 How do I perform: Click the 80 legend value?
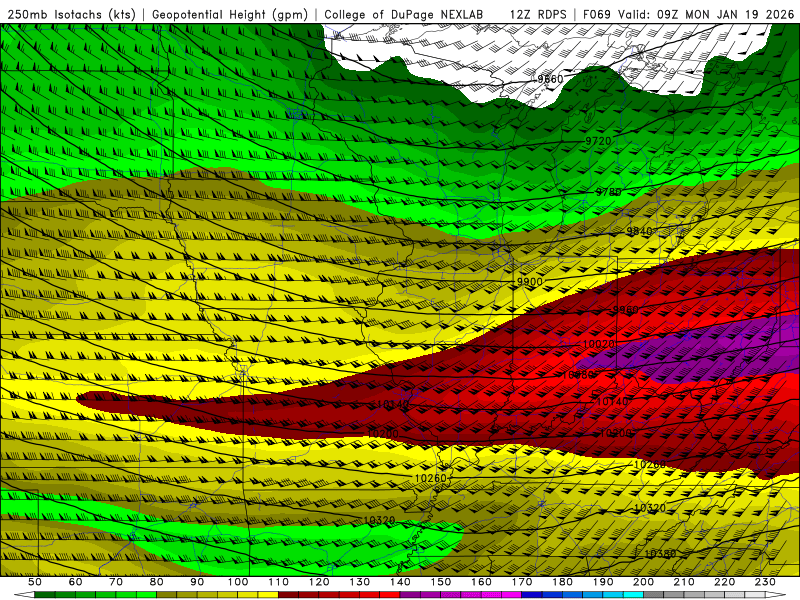pos(156,582)
